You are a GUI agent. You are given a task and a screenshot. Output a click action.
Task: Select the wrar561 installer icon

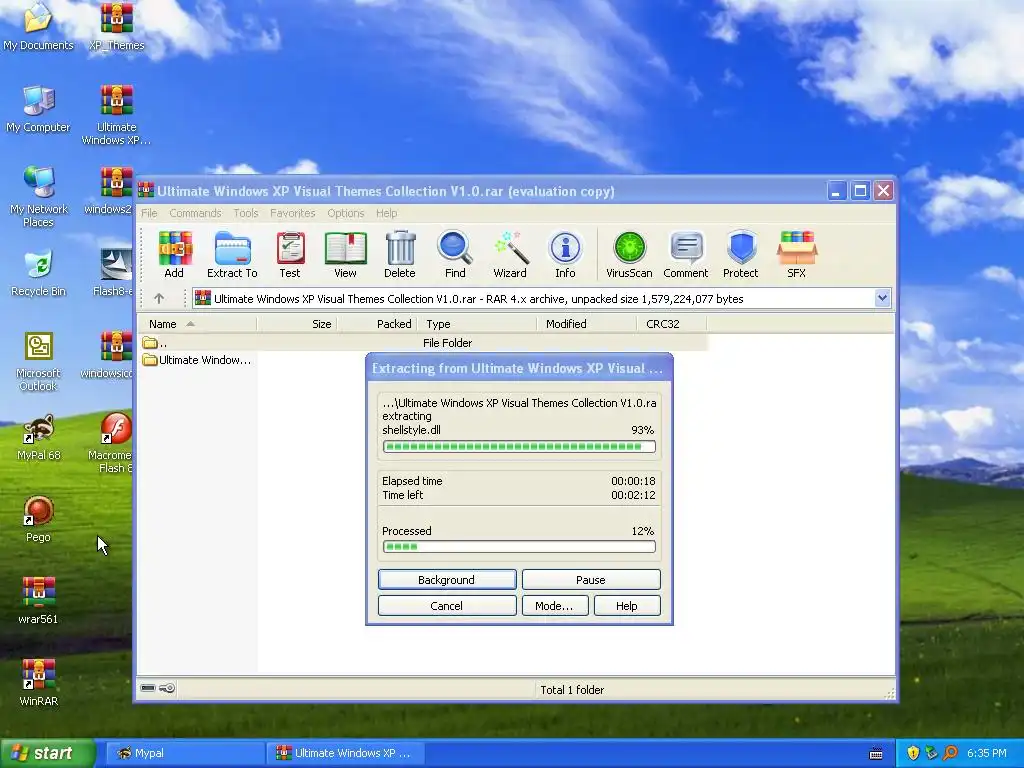tap(38, 601)
